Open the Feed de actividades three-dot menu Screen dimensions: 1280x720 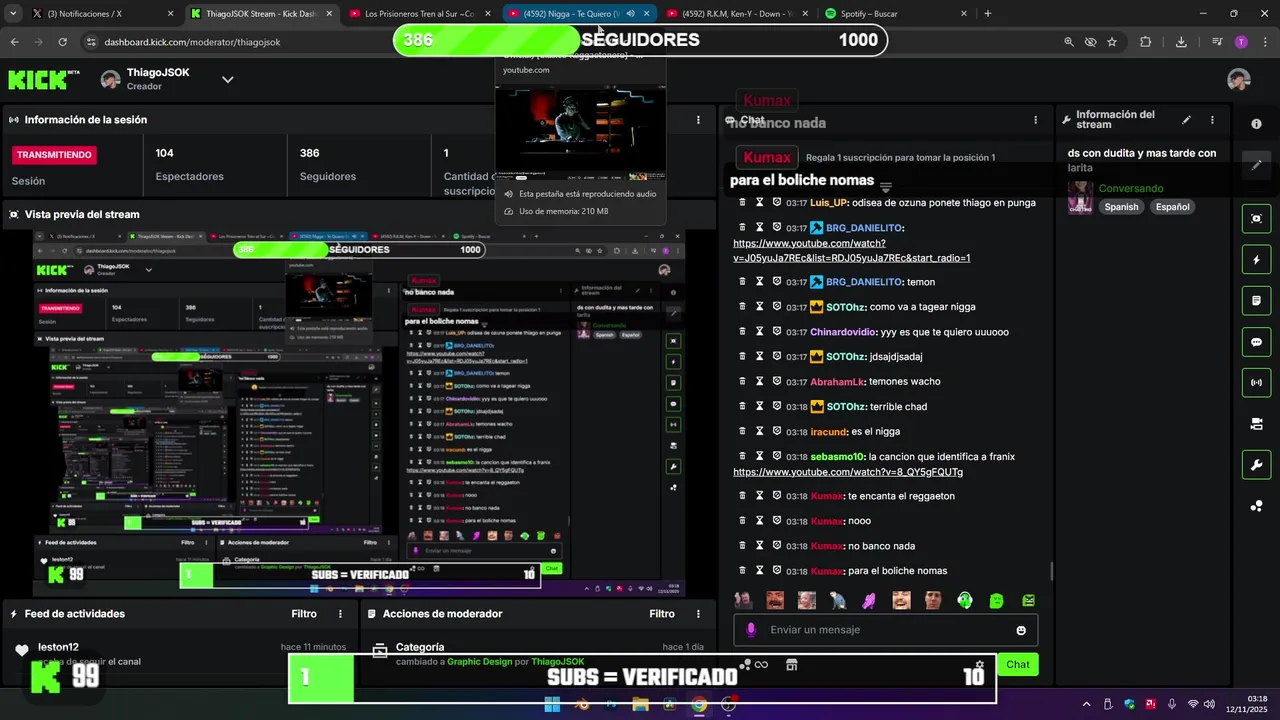340,614
